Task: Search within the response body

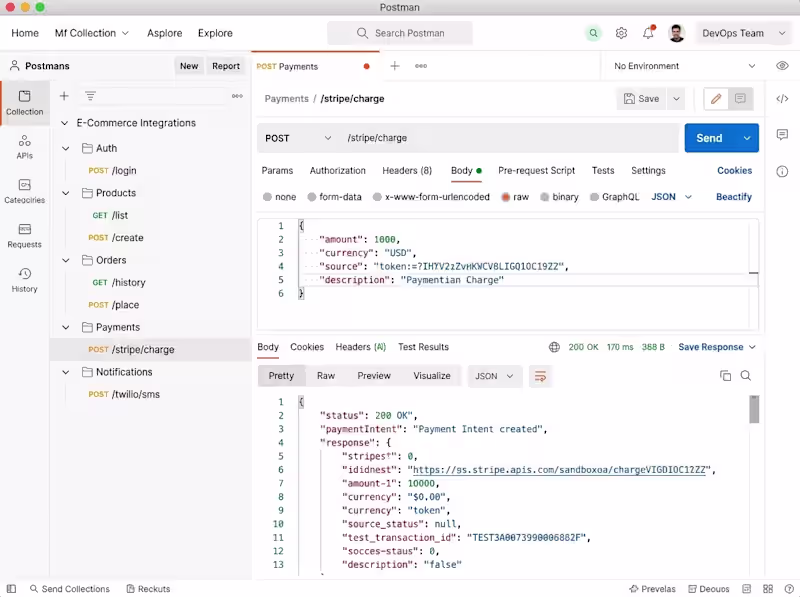Action: click(745, 376)
